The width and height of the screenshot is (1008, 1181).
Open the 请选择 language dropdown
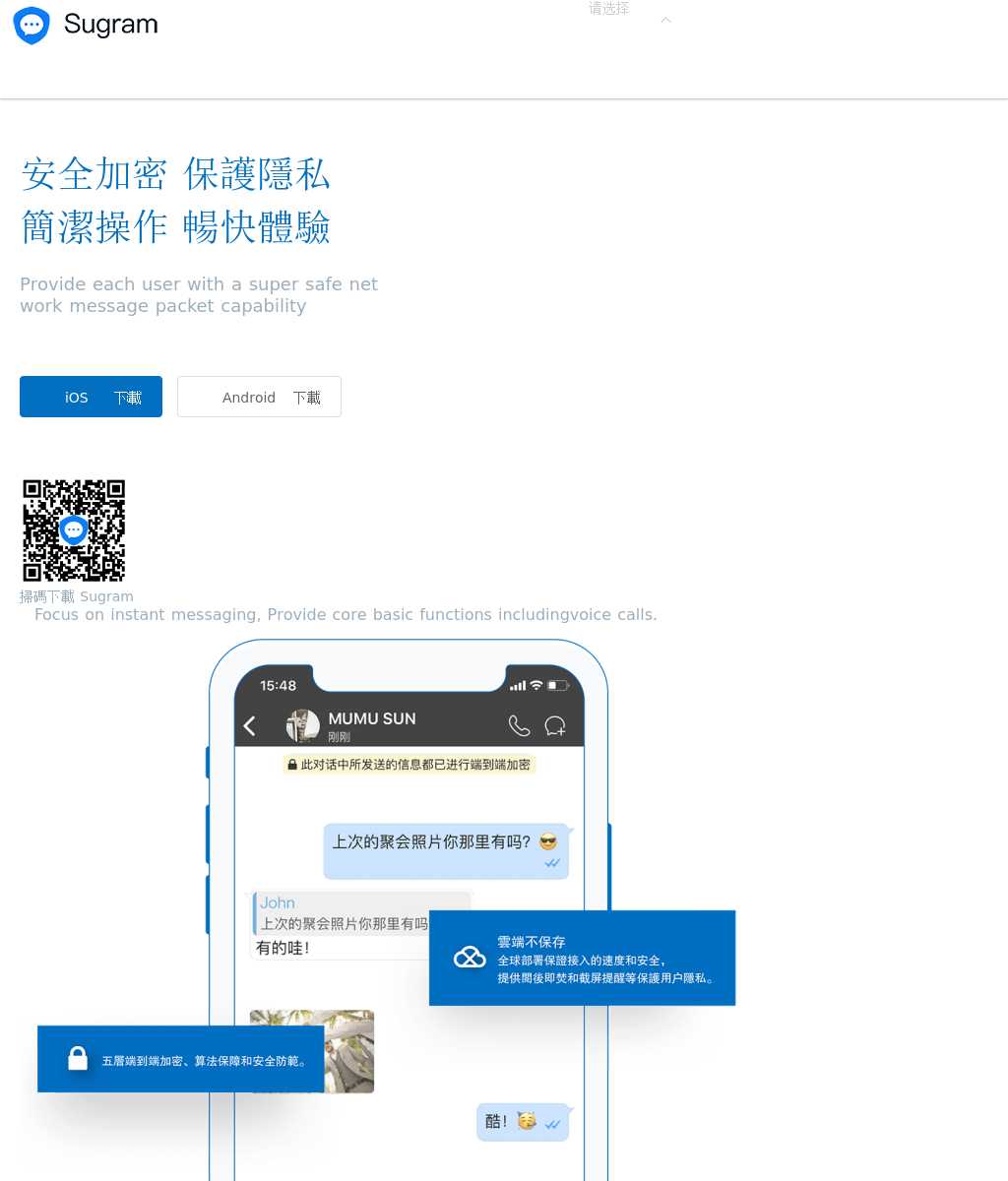pos(608,9)
